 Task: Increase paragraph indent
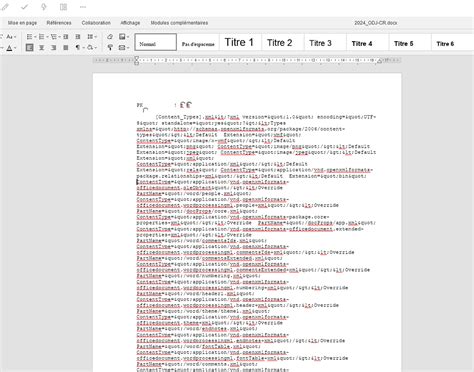(x=78, y=37)
